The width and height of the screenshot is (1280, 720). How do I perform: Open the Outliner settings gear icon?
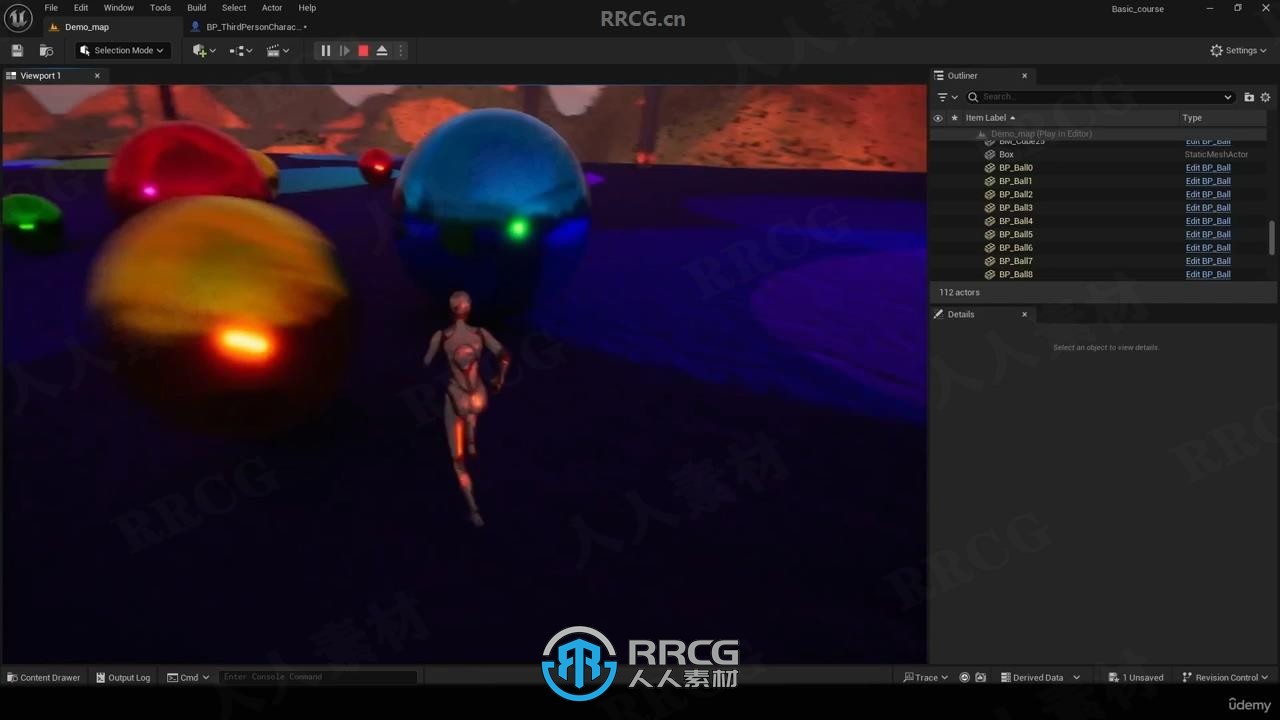[1265, 97]
